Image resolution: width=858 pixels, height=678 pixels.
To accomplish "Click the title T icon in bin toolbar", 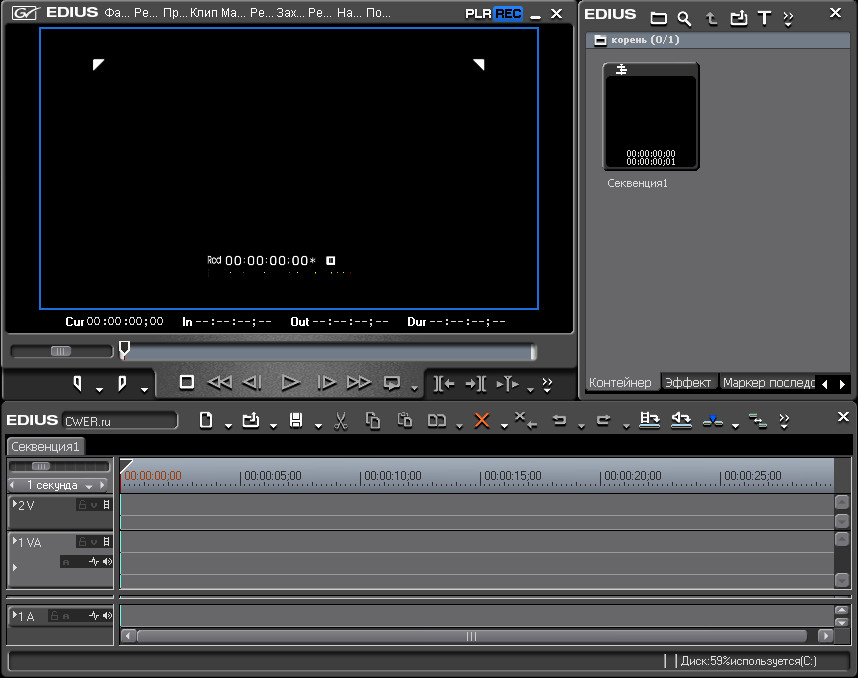I will [764, 18].
